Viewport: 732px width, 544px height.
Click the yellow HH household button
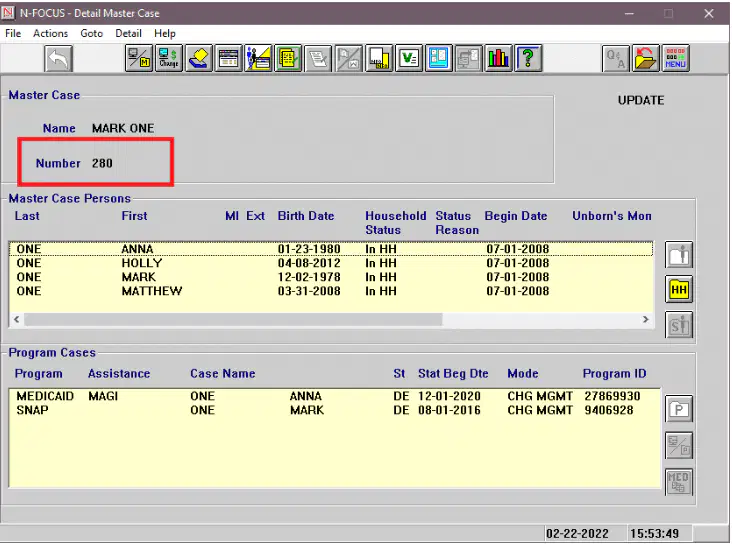point(679,290)
